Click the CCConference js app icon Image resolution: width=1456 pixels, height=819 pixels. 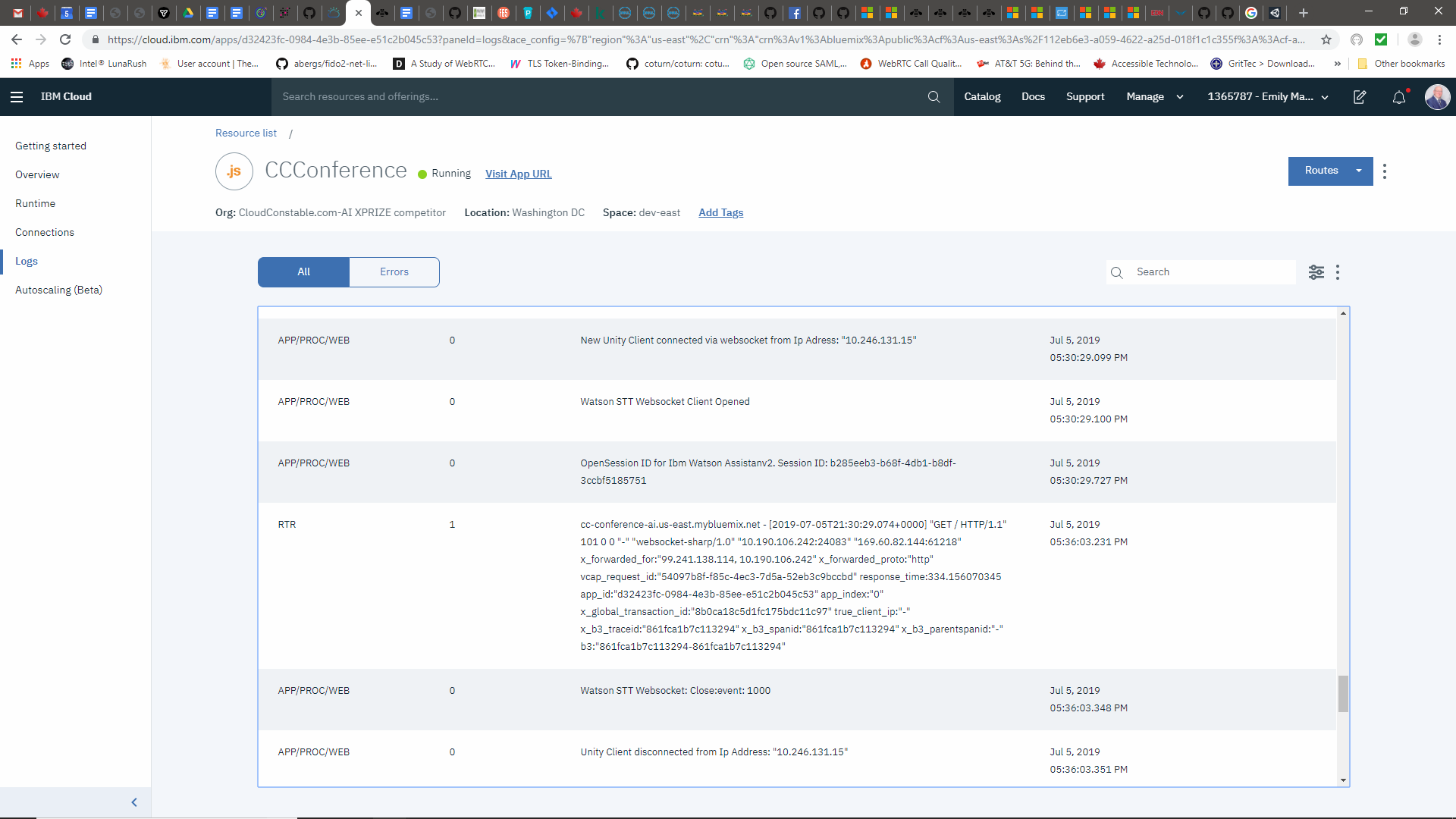(x=234, y=171)
